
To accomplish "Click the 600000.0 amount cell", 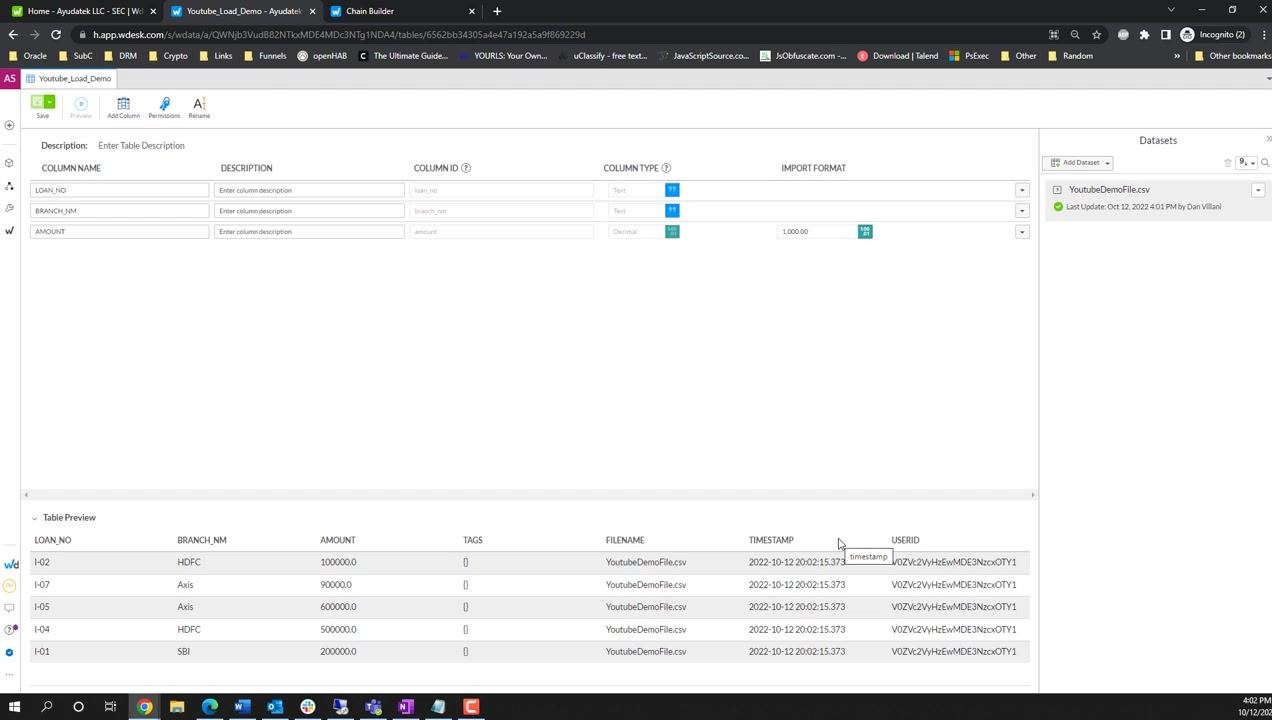I will [x=338, y=607].
